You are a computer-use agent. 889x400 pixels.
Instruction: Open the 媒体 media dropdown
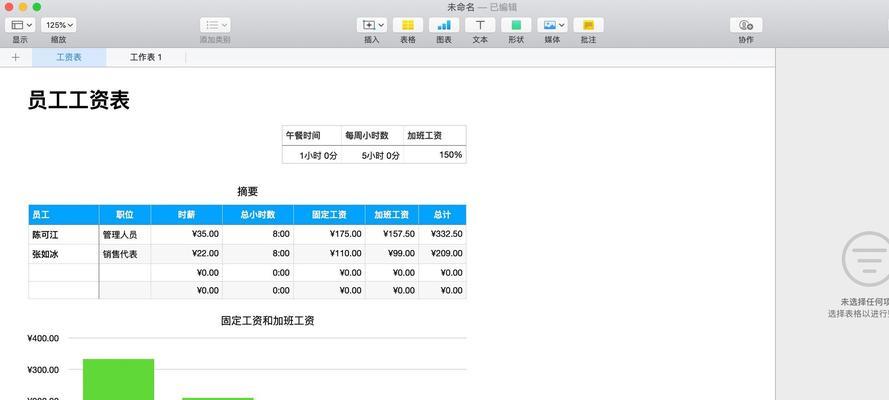[x=552, y=25]
